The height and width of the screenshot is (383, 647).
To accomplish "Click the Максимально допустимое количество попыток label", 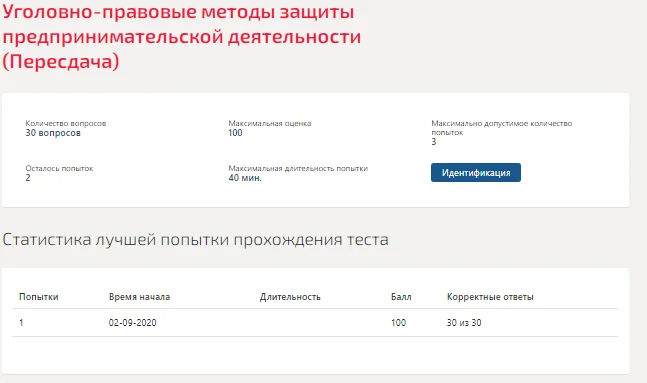I will coord(502,128).
